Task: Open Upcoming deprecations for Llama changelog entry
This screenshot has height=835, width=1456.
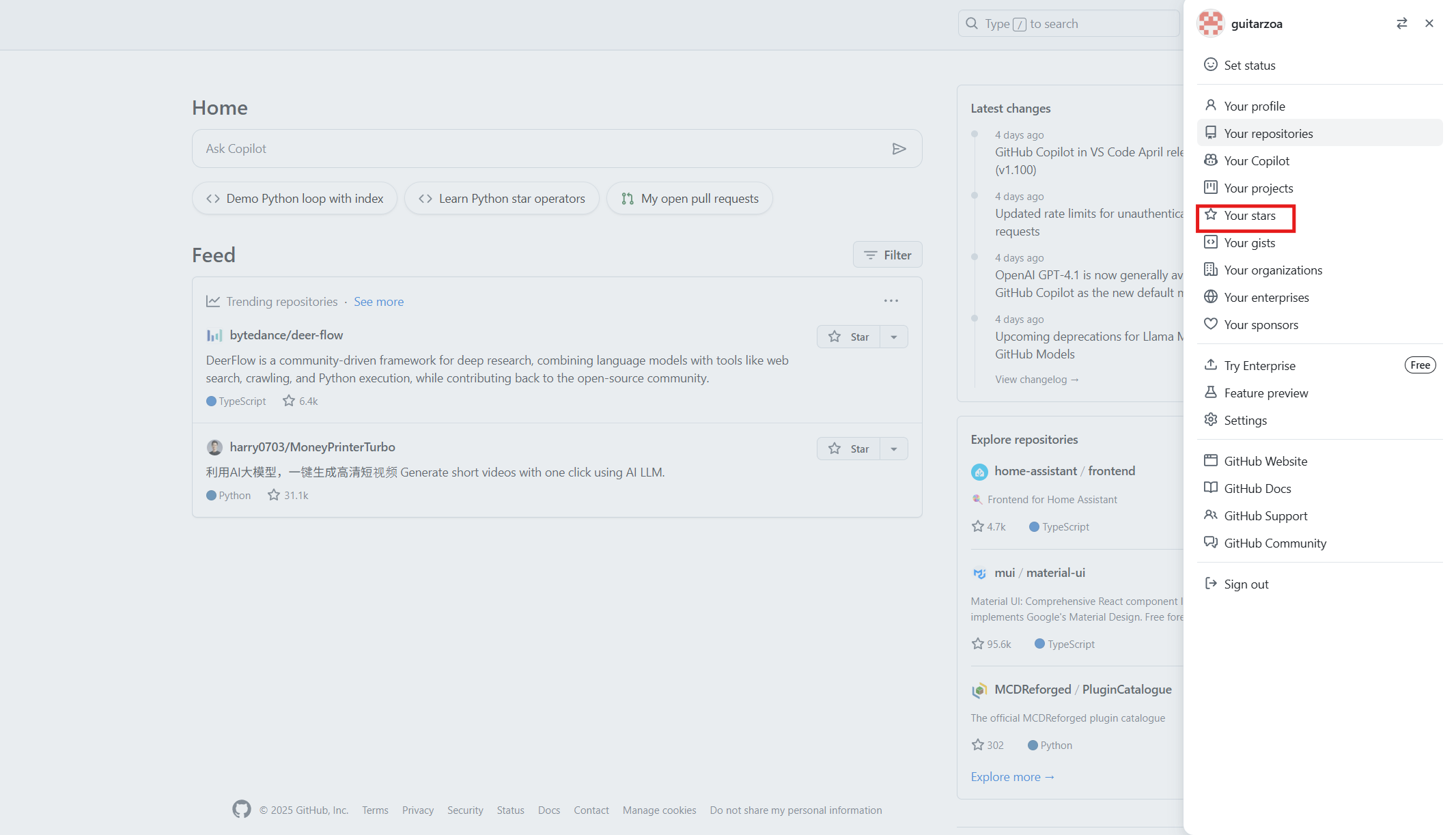Action: (1089, 345)
